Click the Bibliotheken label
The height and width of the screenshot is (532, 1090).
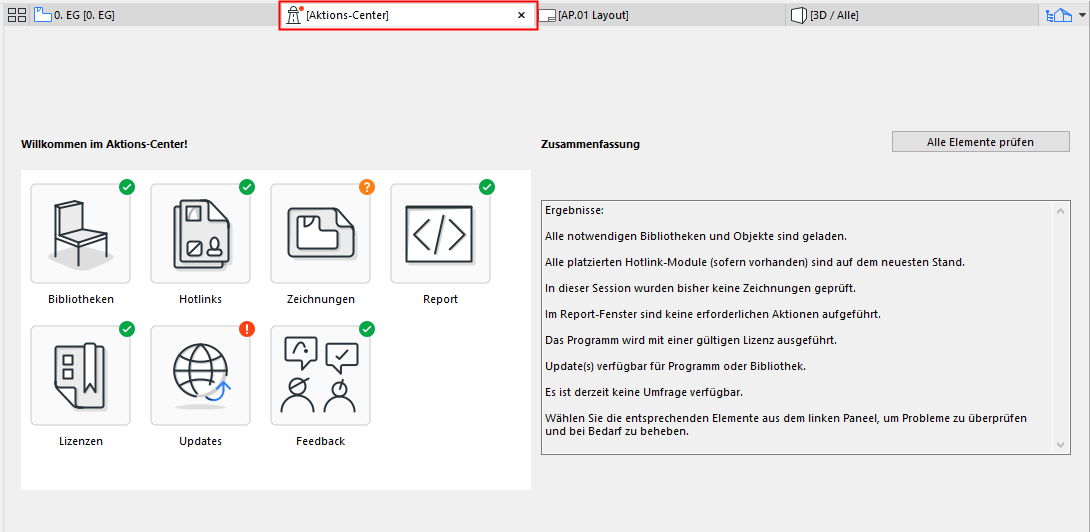point(81,300)
